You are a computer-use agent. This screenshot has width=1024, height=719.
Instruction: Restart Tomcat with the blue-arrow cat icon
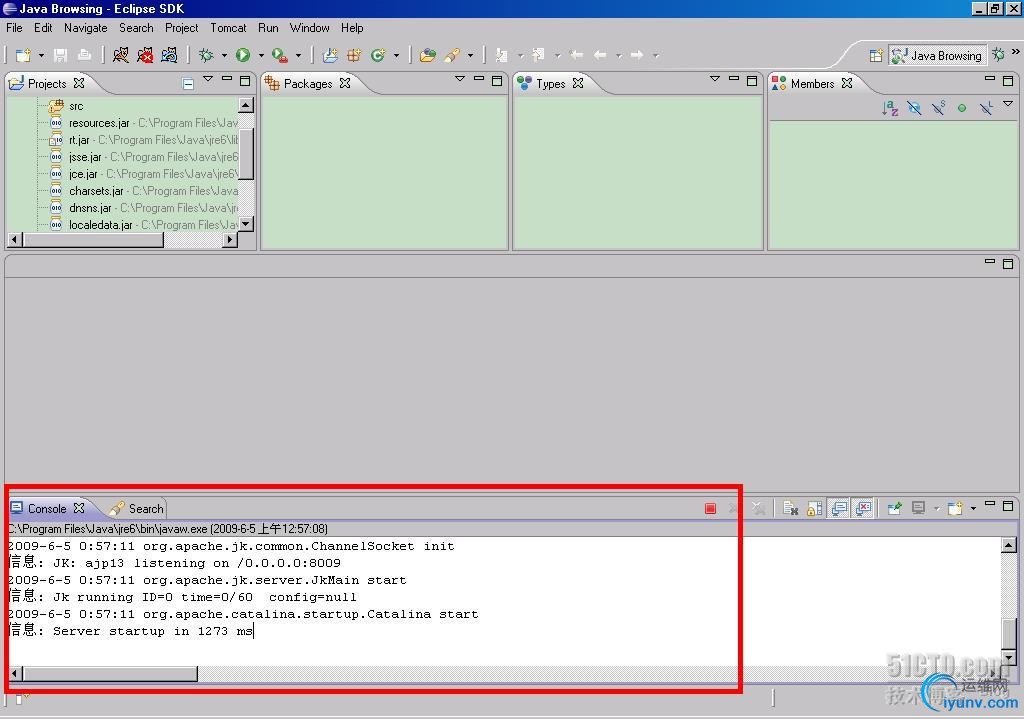coord(169,56)
